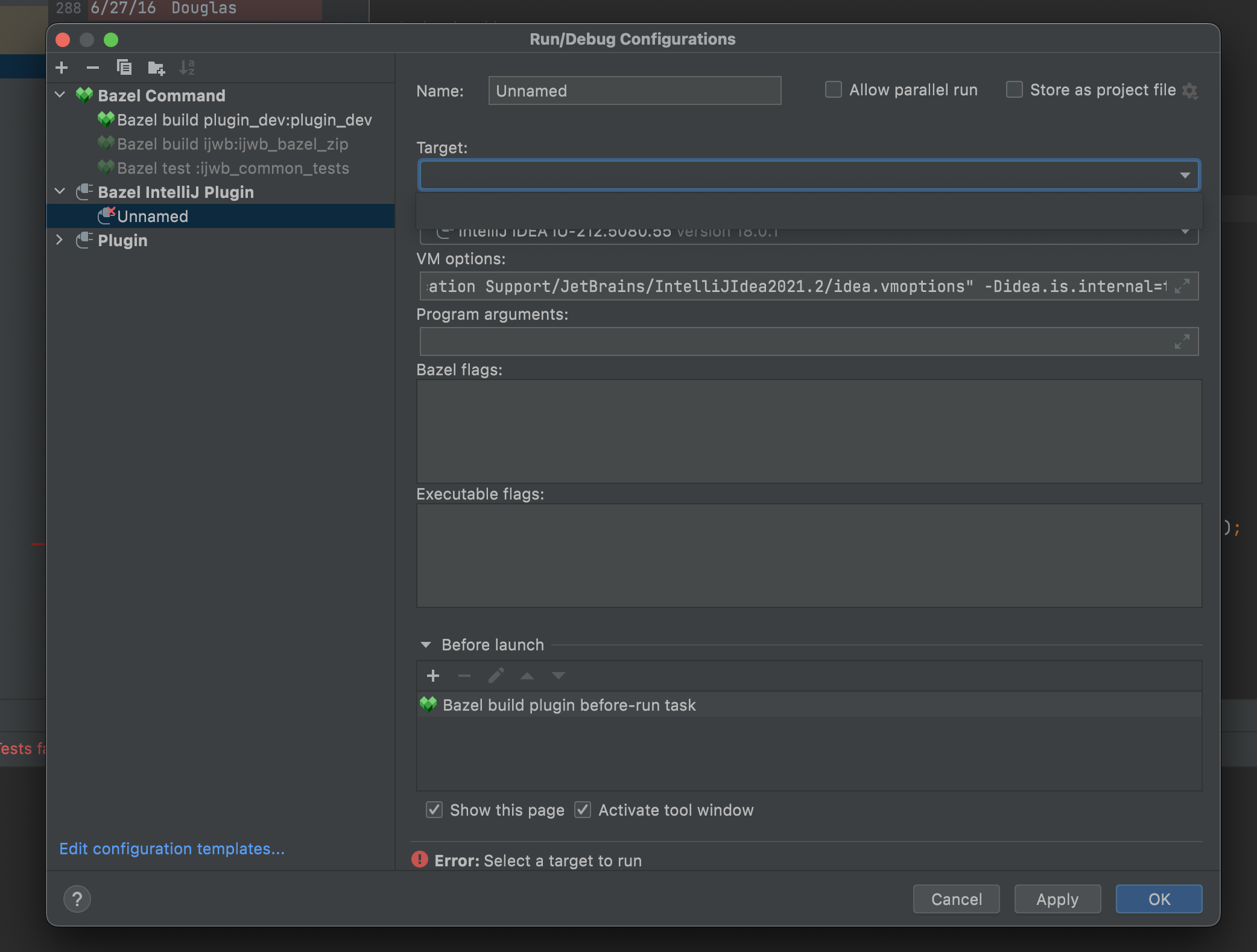This screenshot has height=952, width=1257.
Task: Create a new configuration folder
Action: [156, 68]
